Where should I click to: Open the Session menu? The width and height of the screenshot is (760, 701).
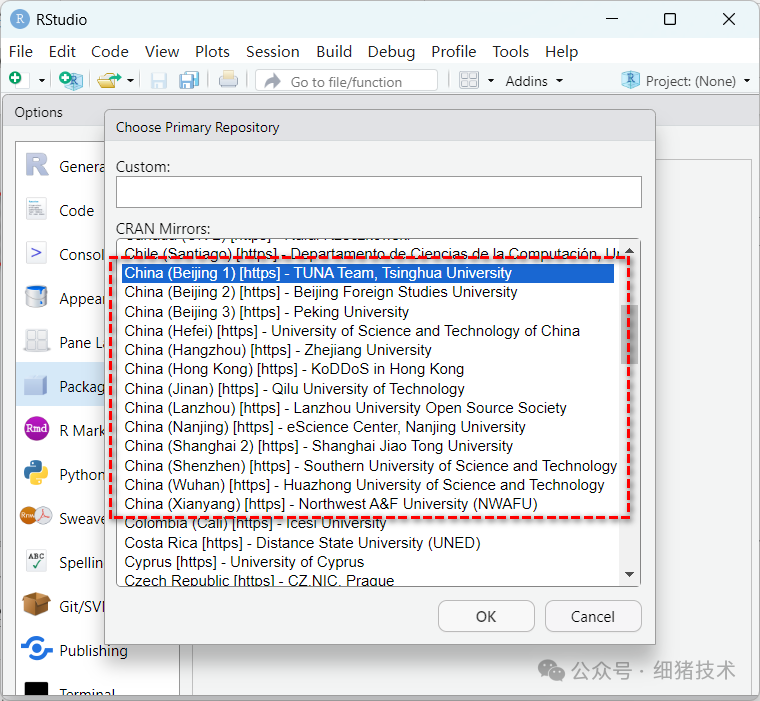pos(272,51)
